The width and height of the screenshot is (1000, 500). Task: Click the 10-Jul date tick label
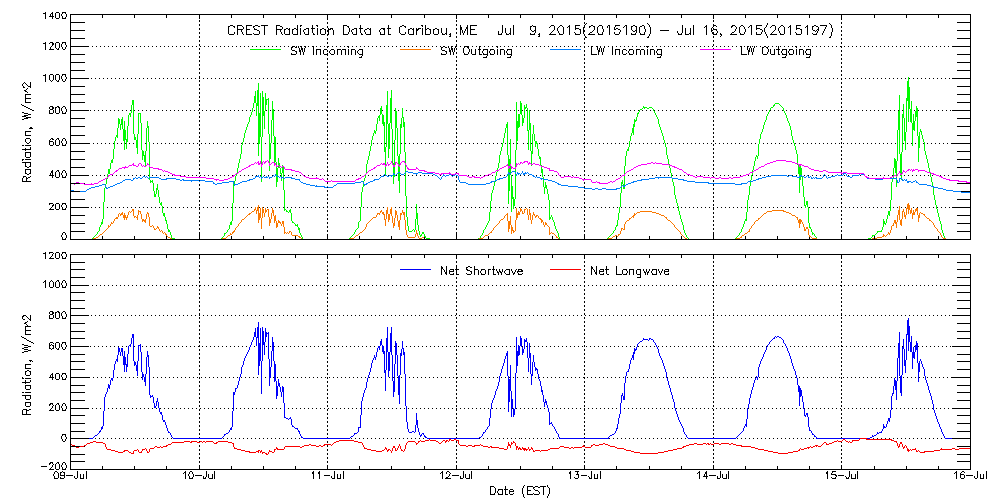(200, 476)
